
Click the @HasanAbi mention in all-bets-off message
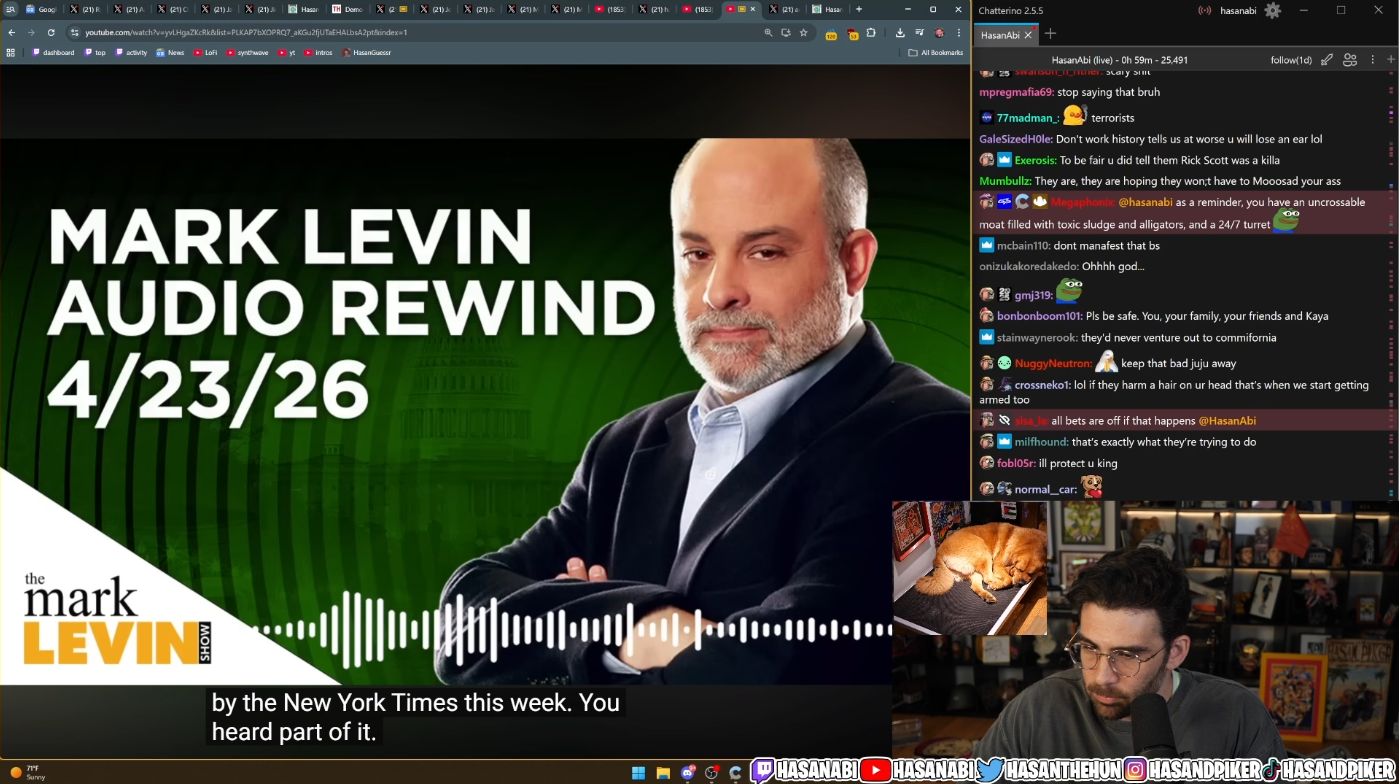point(1227,421)
